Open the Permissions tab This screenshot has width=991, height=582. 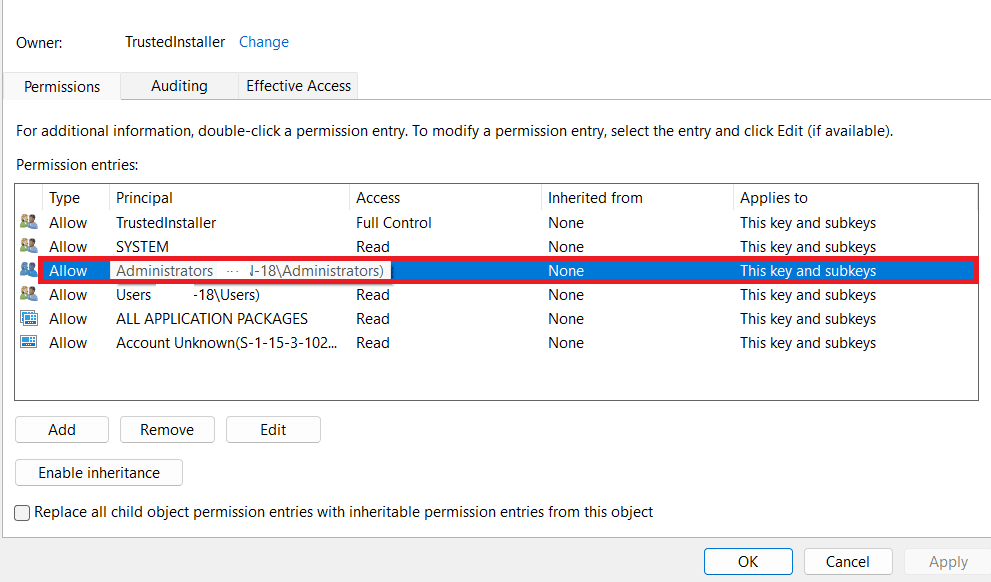[x=61, y=86]
